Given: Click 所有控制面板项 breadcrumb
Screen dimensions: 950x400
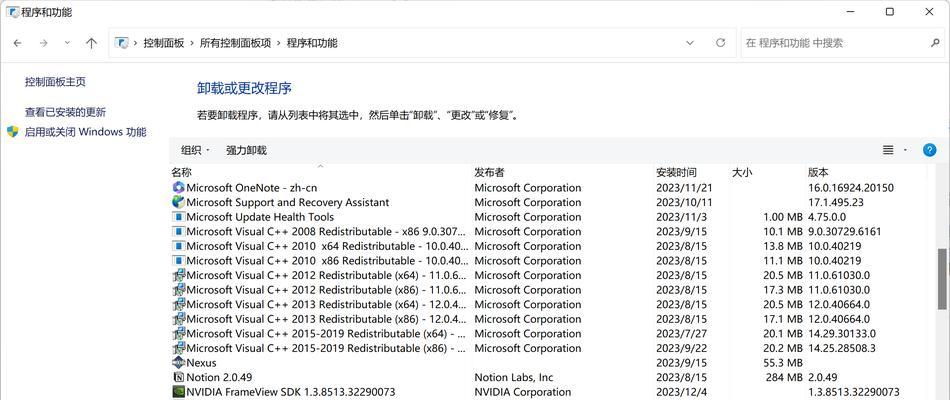Looking at the screenshot, I should (x=235, y=43).
